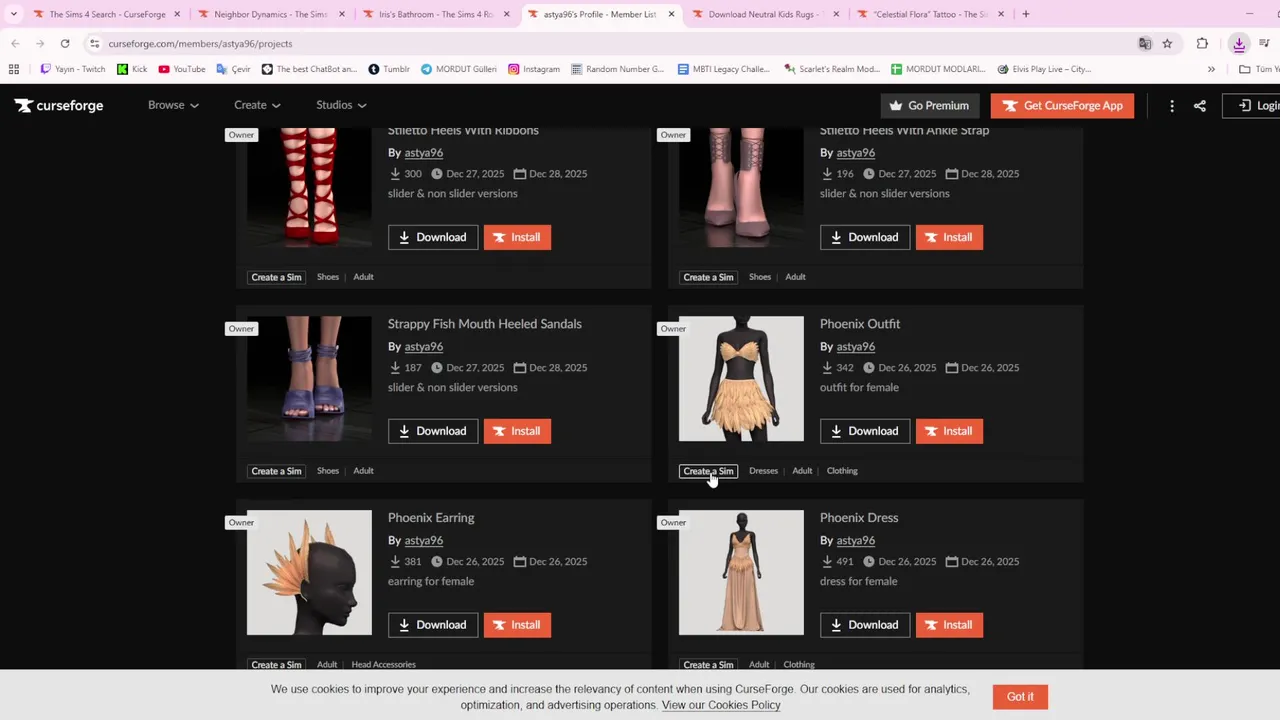Accept cookies with Got it button
Screen dimensions: 1280x720
coord(1020,697)
